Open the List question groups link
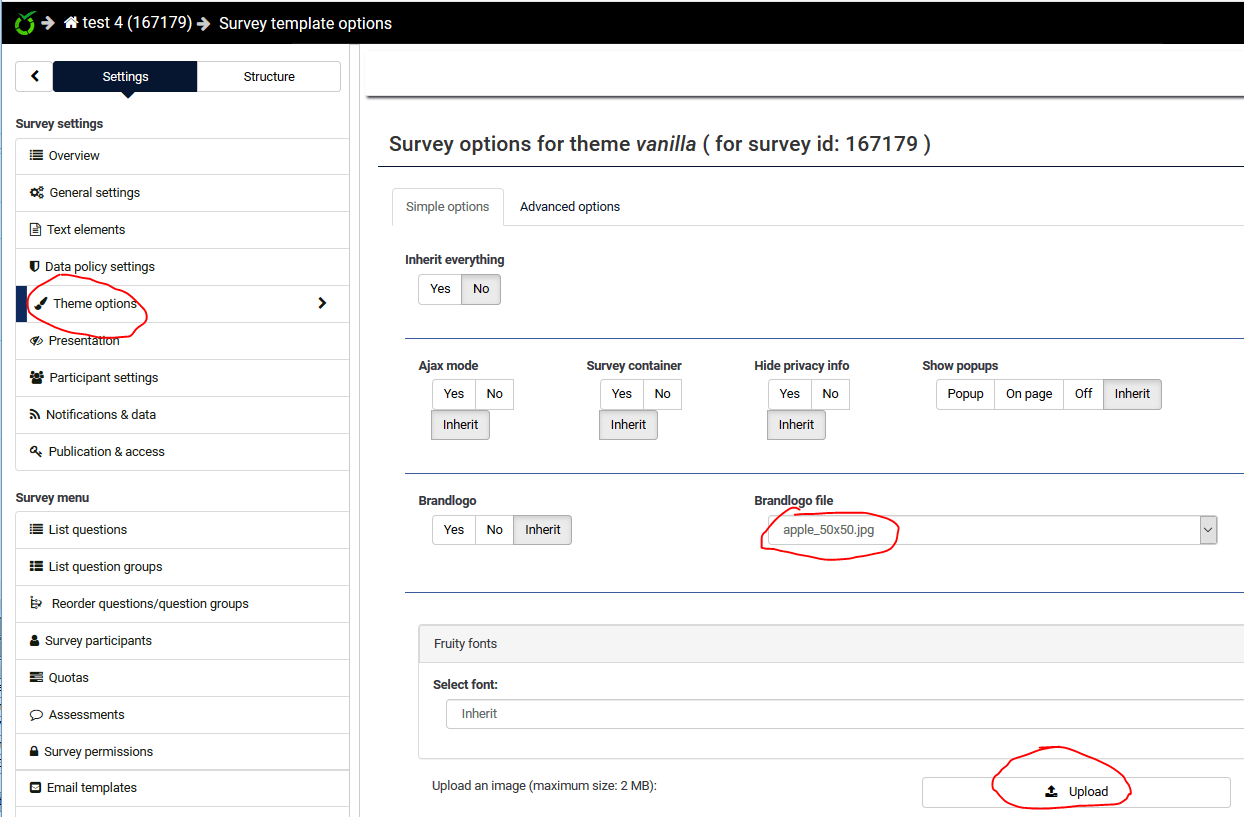The width and height of the screenshot is (1244, 817). 105,567
